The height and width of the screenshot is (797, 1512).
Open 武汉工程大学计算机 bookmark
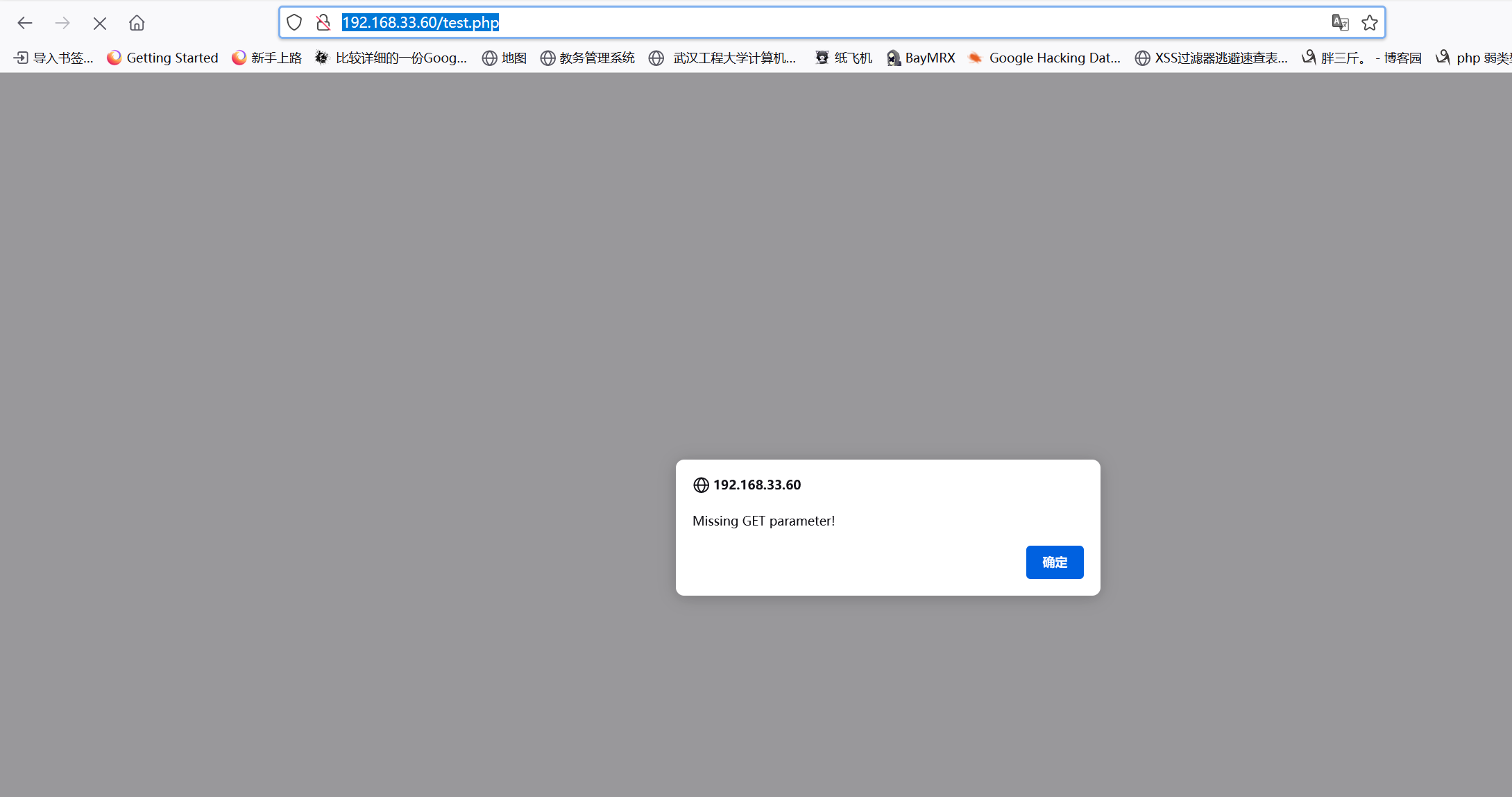coord(722,58)
